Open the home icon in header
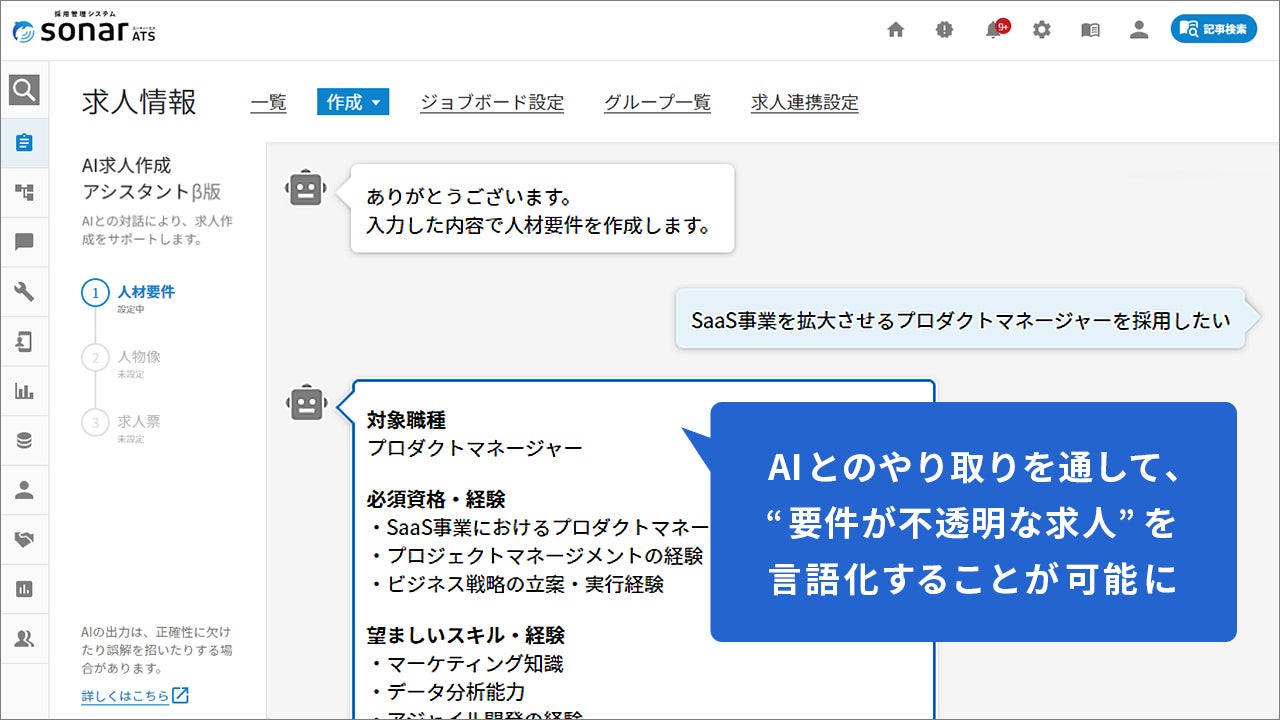The width and height of the screenshot is (1280, 720). pos(896,30)
